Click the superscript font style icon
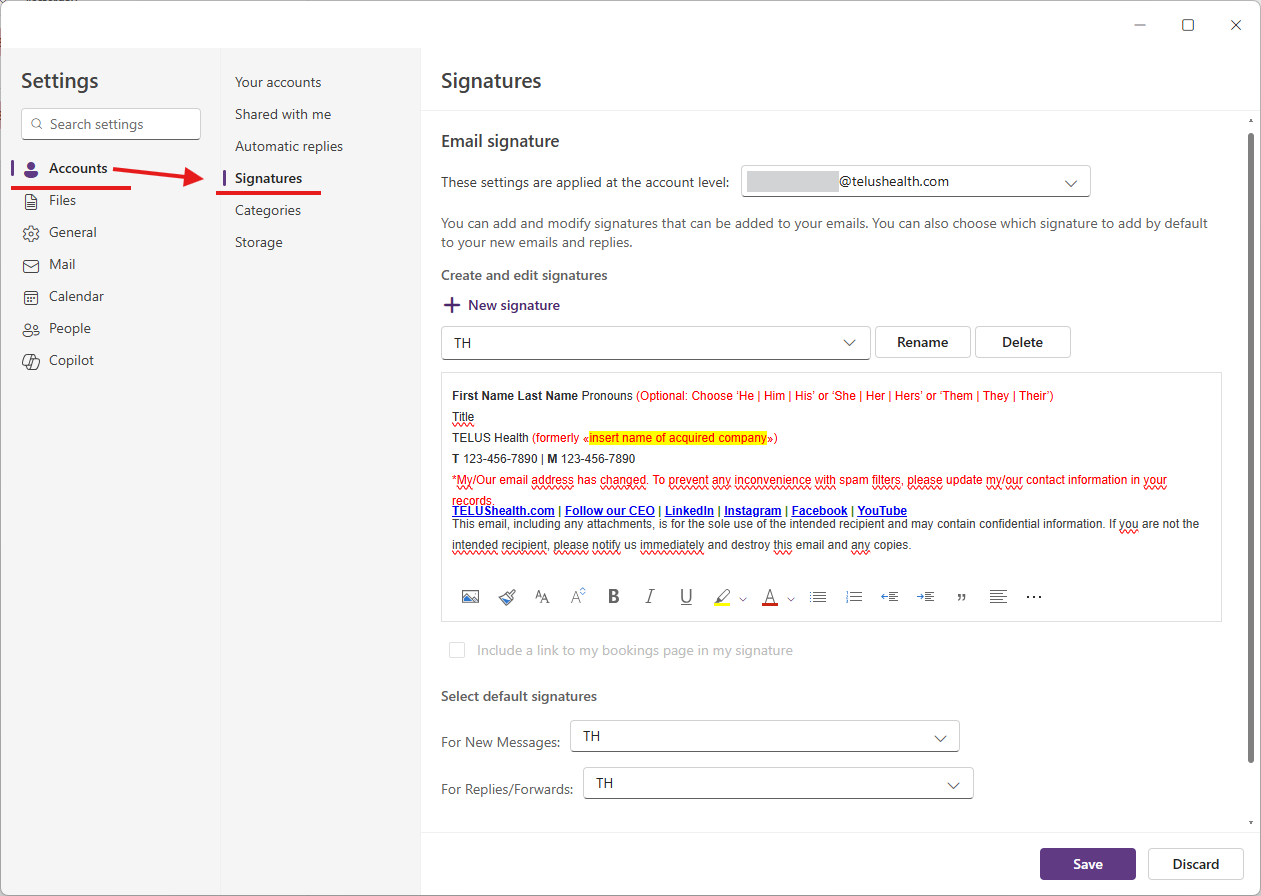Screen dimensions: 1261x896 pos(578,597)
